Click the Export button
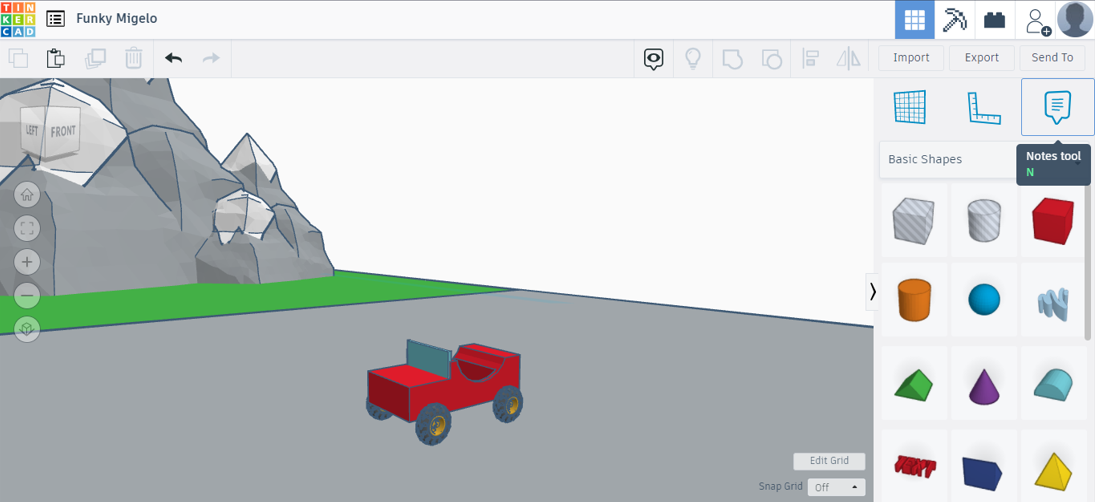This screenshot has height=502, width=1095. (x=982, y=58)
